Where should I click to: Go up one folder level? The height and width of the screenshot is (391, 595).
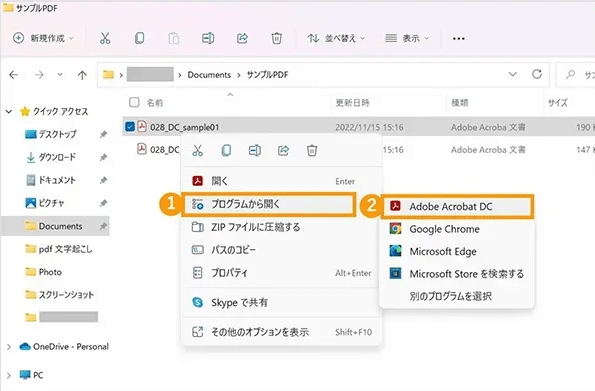pyautogui.click(x=82, y=75)
